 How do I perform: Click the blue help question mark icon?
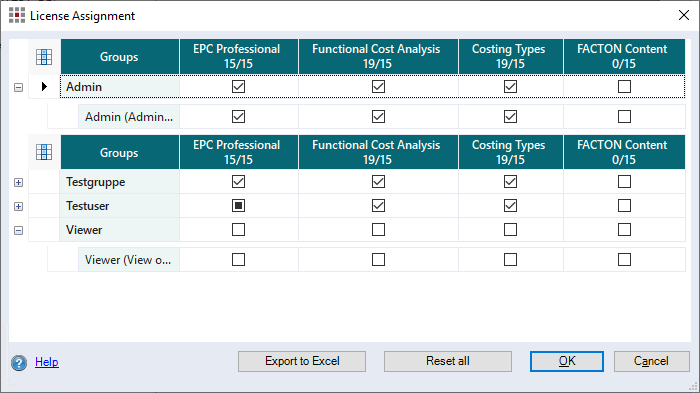pyautogui.click(x=19, y=363)
